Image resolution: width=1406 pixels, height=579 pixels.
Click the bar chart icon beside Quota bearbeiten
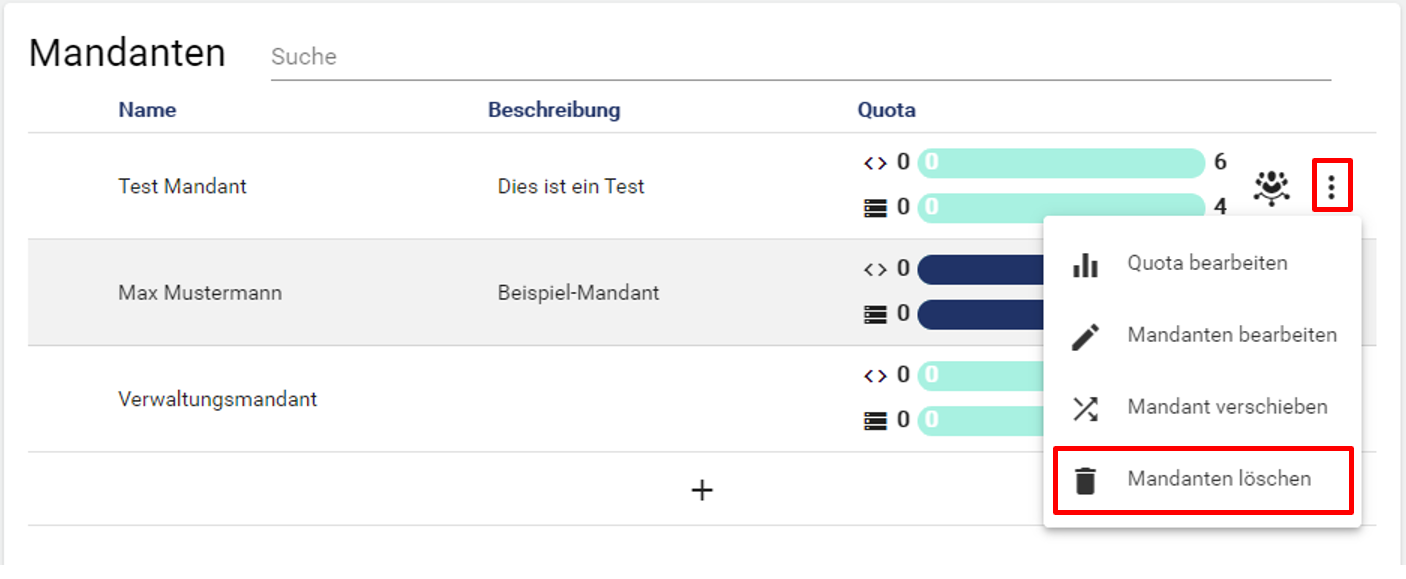click(1085, 264)
